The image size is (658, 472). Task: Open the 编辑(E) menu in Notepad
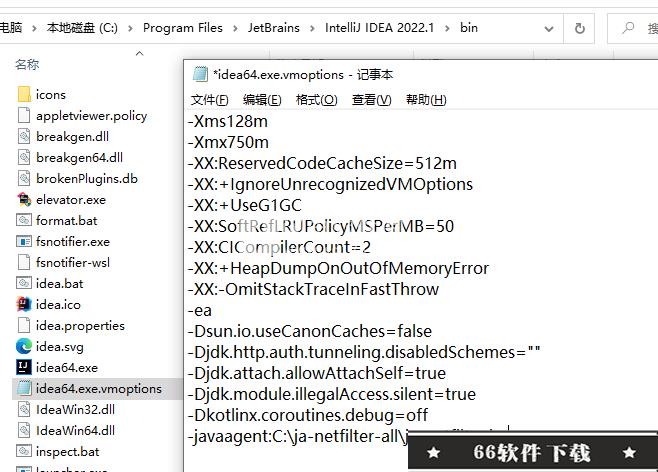pyautogui.click(x=262, y=100)
